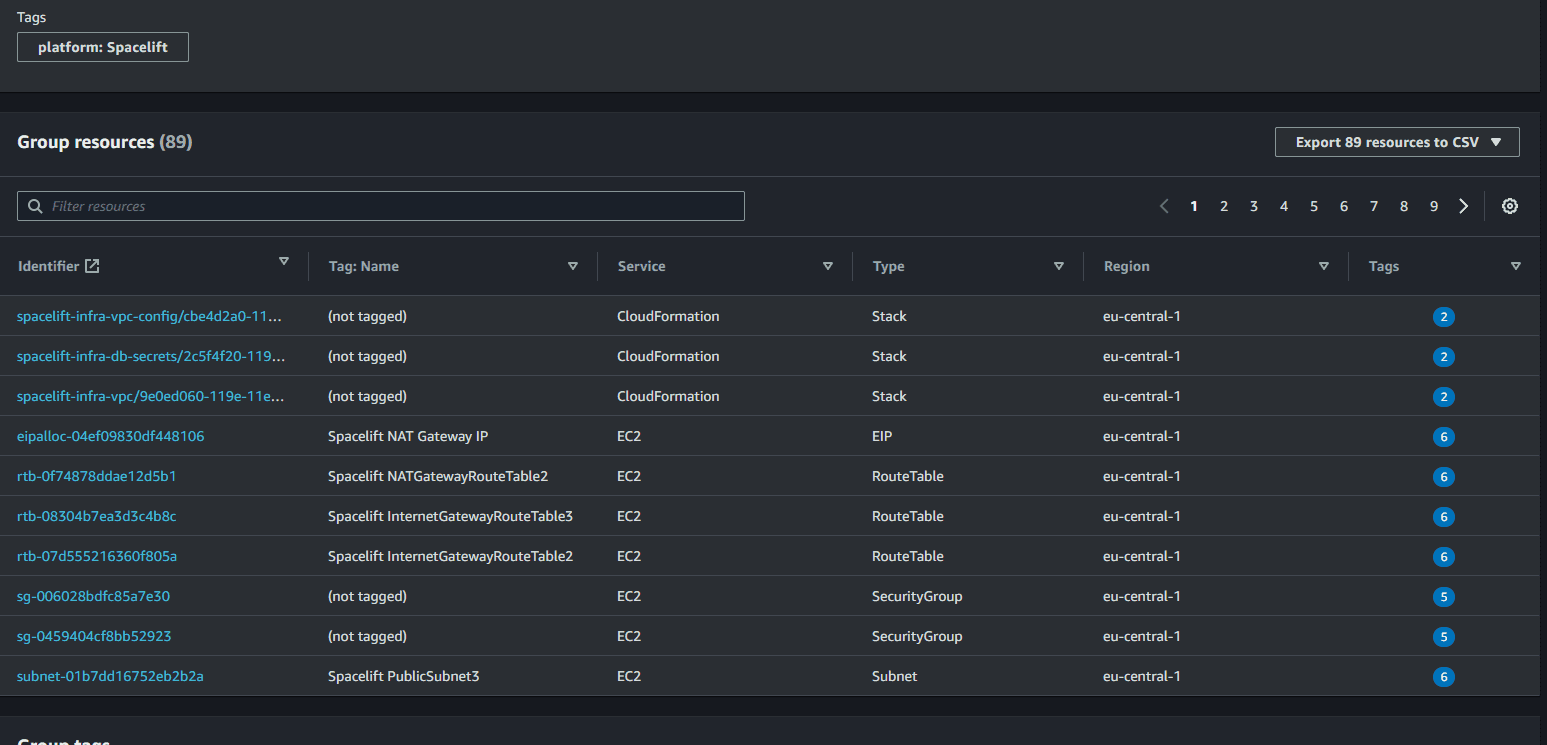Show tags badge for sg-006028bdfc85a7e30 row

pos(1443,597)
